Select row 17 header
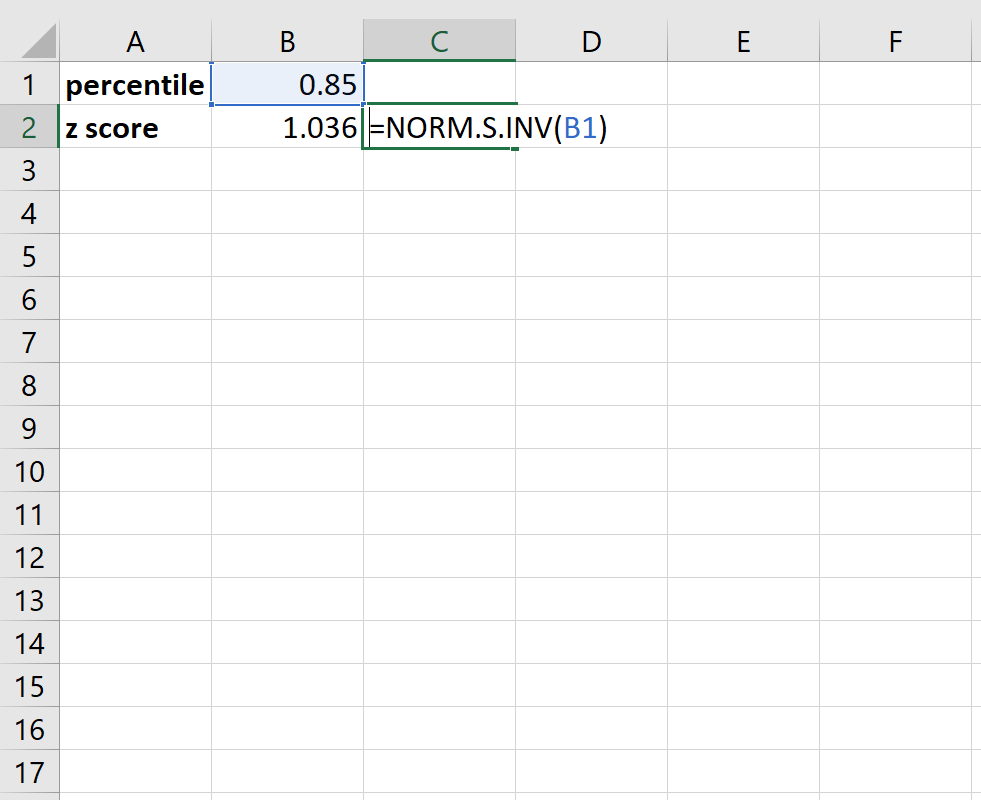The height and width of the screenshot is (800, 981). tap(30, 772)
